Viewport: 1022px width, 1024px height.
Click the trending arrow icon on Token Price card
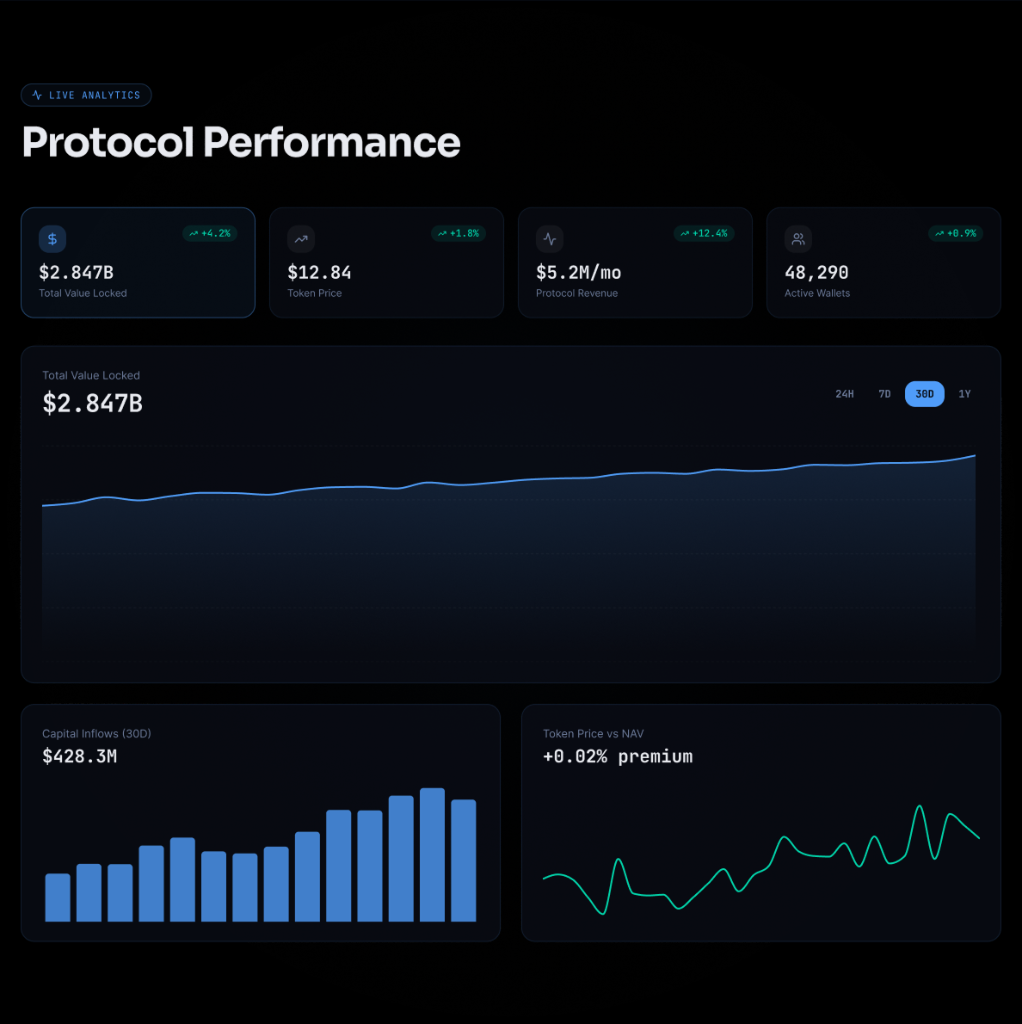pos(301,239)
